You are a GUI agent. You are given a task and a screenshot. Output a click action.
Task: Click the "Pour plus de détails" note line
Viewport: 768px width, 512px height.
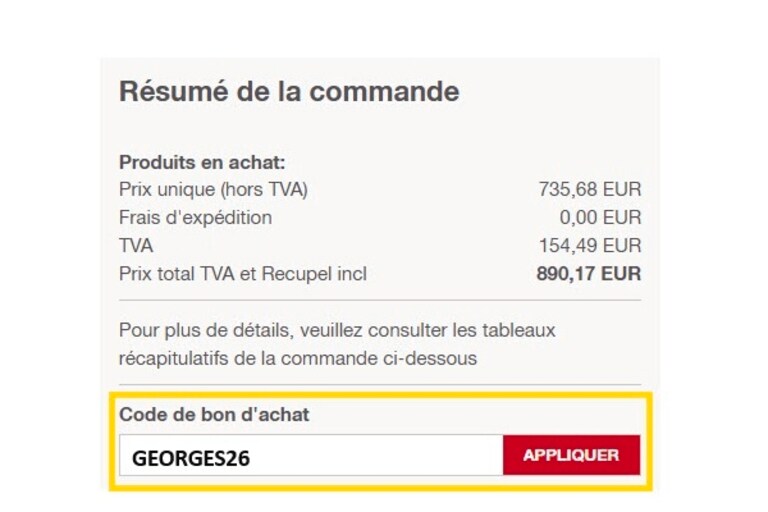coord(336,329)
